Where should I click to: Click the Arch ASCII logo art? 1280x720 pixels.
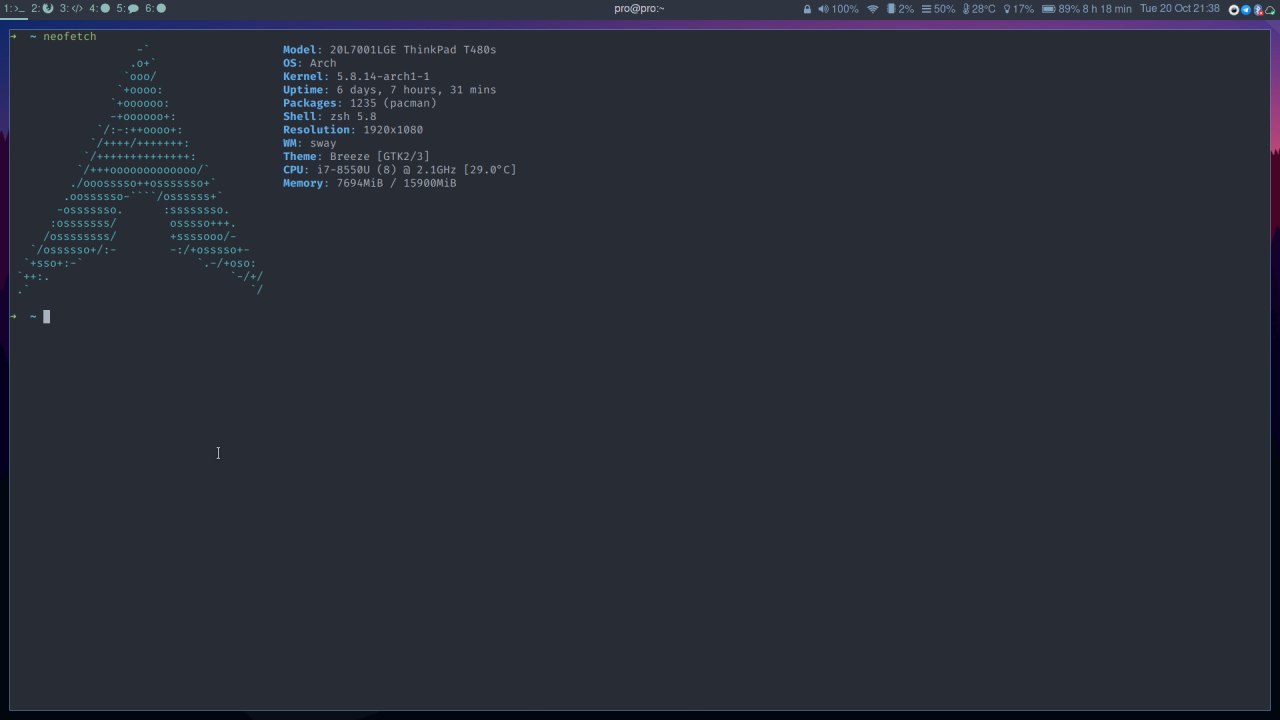pyautogui.click(x=140, y=170)
